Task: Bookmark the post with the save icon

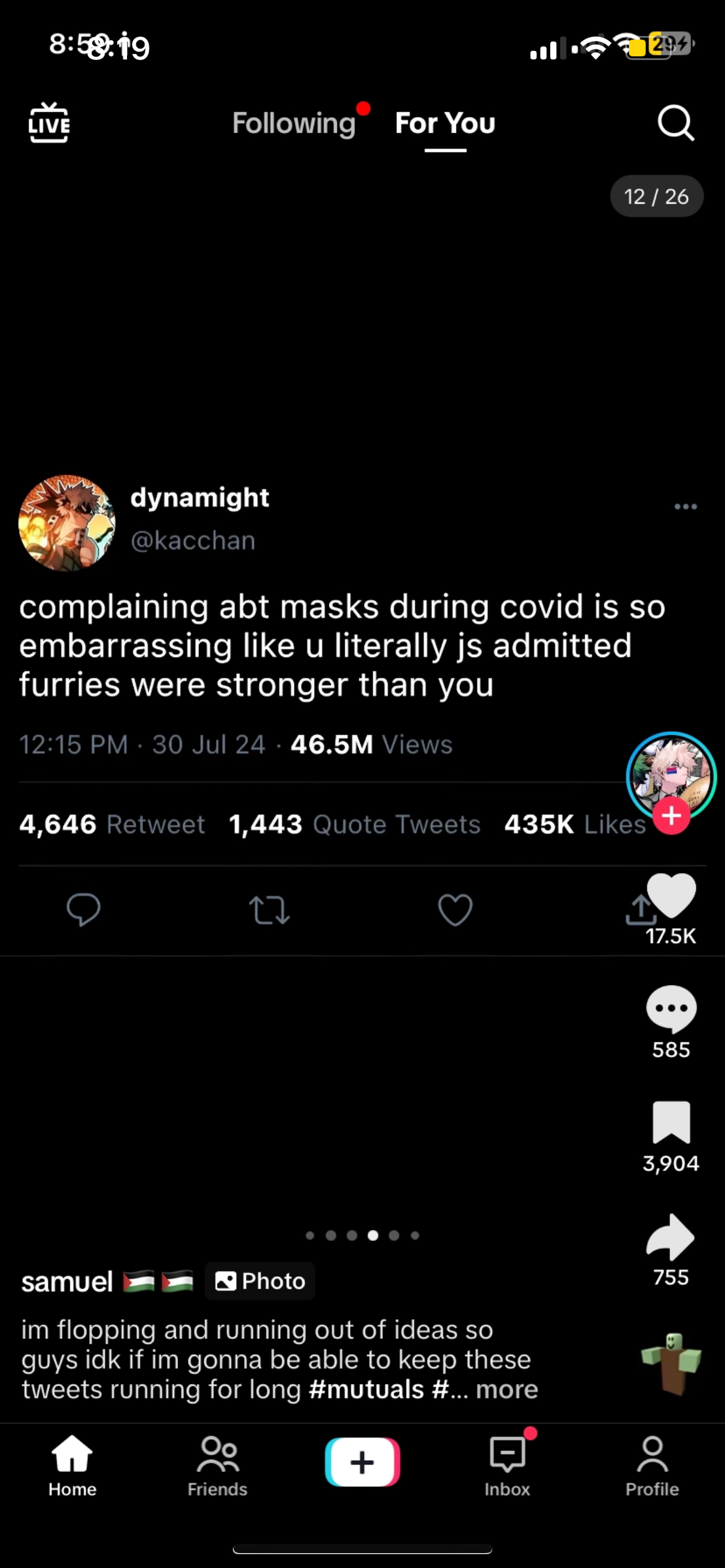Action: (671, 1122)
